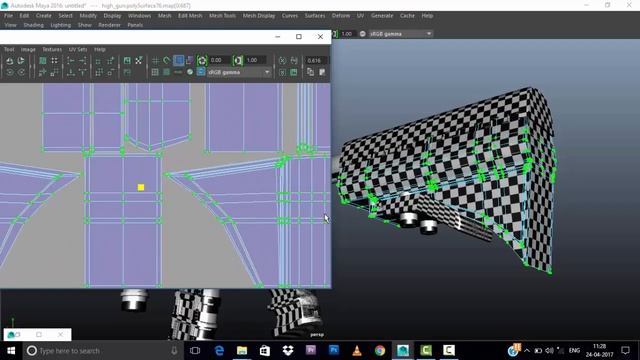Click the first flip UVs icon in UV editor
The height and width of the screenshot is (360, 640).
(x=10, y=61)
